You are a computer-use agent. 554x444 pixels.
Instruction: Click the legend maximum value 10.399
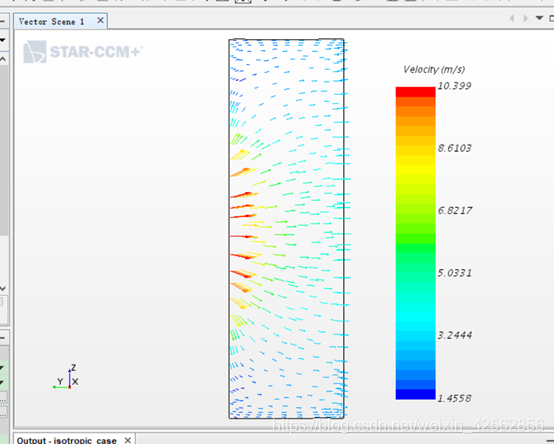454,86
